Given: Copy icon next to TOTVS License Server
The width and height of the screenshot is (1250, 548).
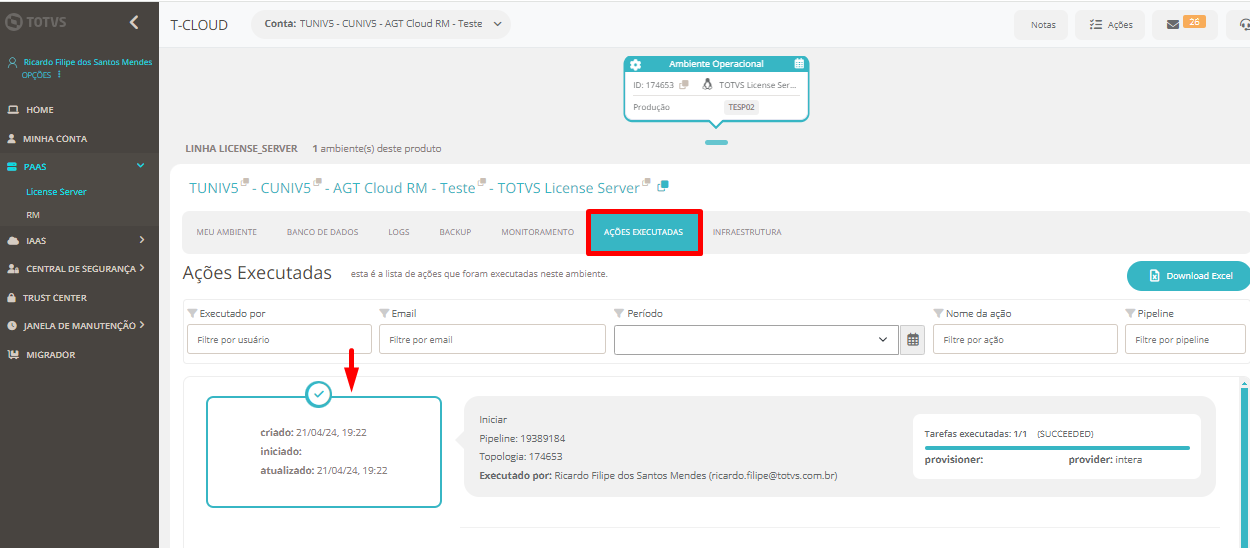Looking at the screenshot, I should [646, 183].
